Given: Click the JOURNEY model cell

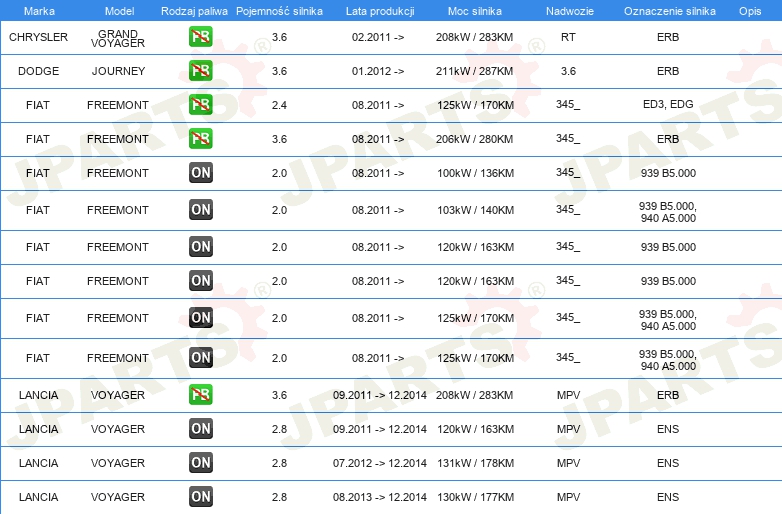Looking at the screenshot, I should (118, 71).
